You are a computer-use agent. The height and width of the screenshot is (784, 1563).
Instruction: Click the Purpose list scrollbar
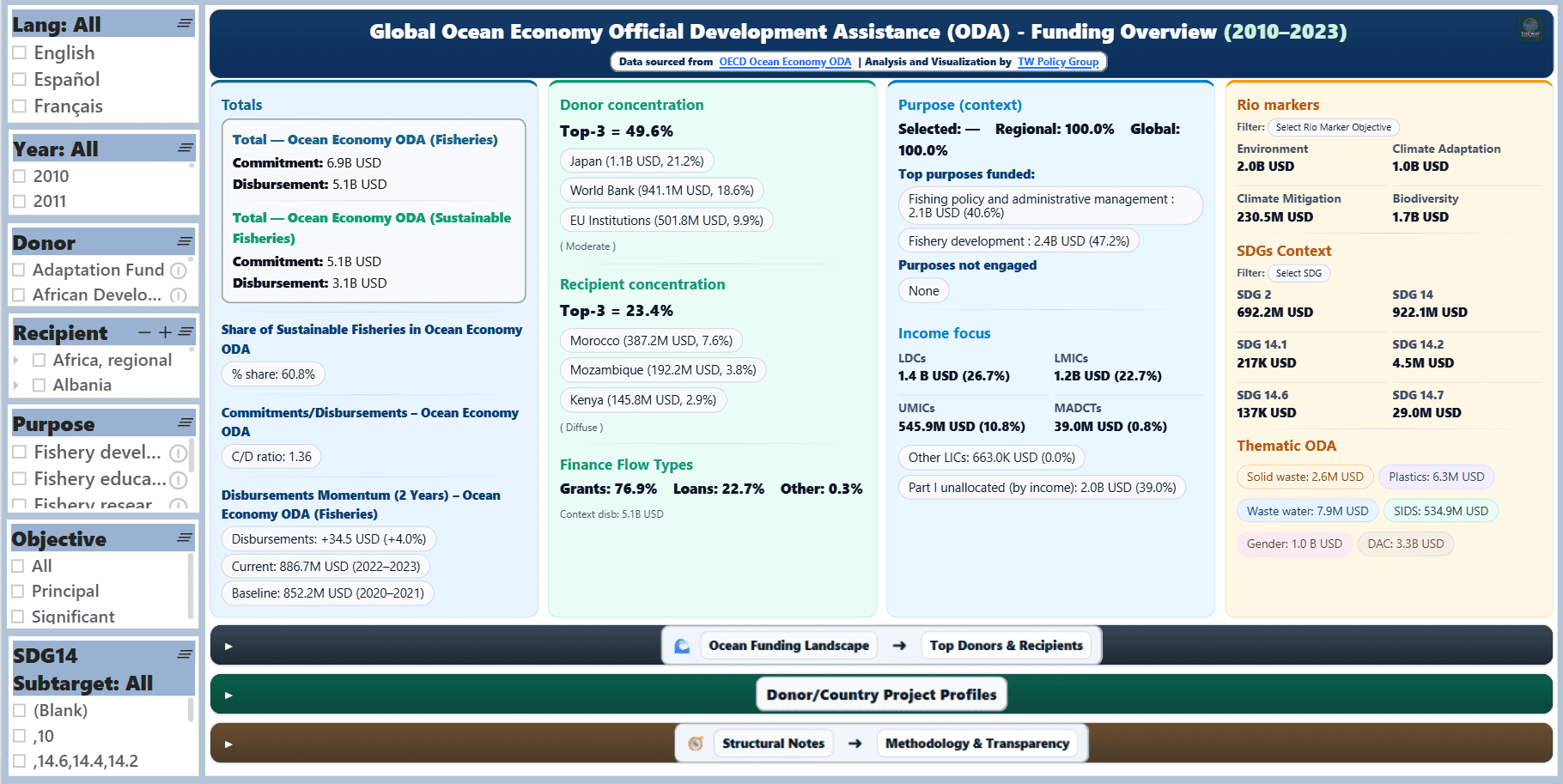(x=192, y=456)
